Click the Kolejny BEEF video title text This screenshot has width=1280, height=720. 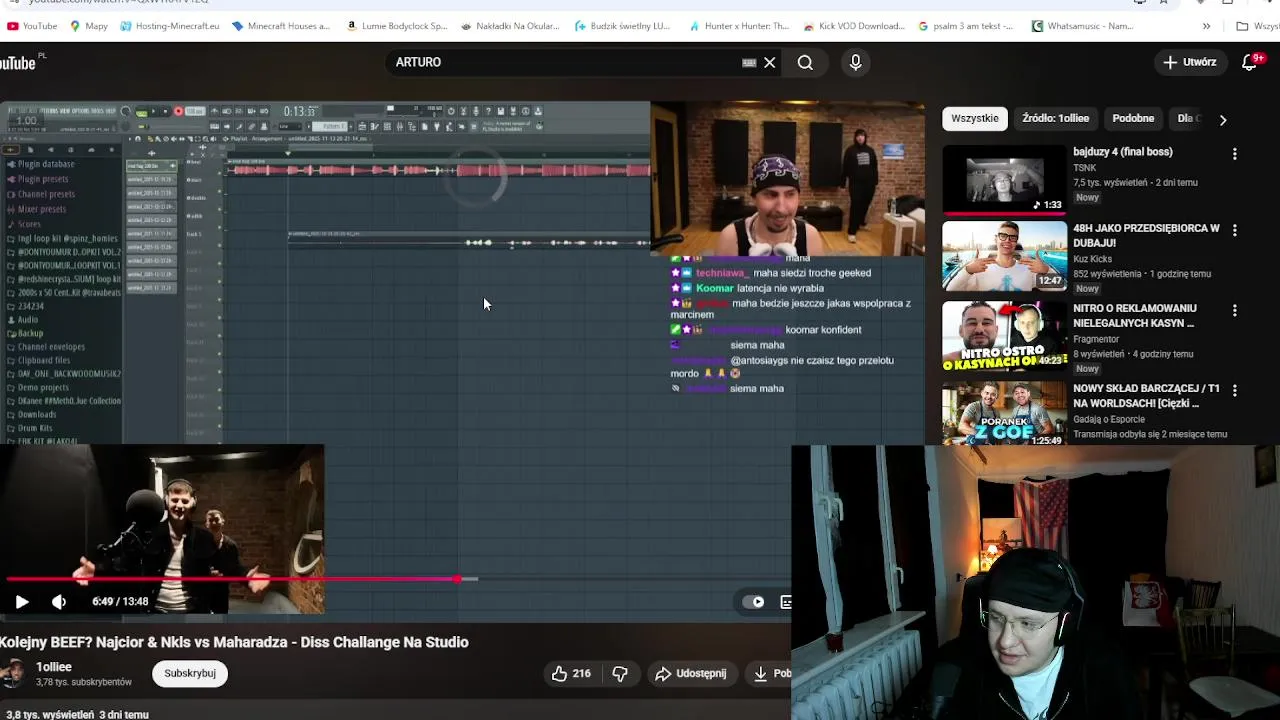(234, 642)
